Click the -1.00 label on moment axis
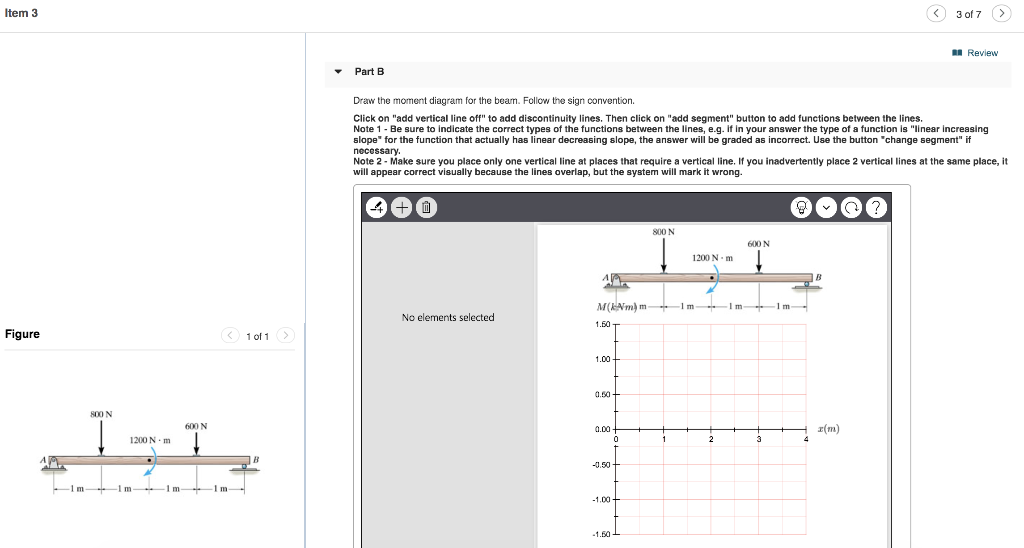This screenshot has width=1024, height=548. point(601,500)
